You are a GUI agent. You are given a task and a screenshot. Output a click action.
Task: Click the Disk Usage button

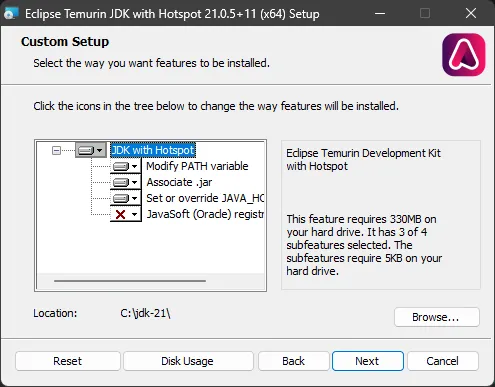tap(188, 361)
